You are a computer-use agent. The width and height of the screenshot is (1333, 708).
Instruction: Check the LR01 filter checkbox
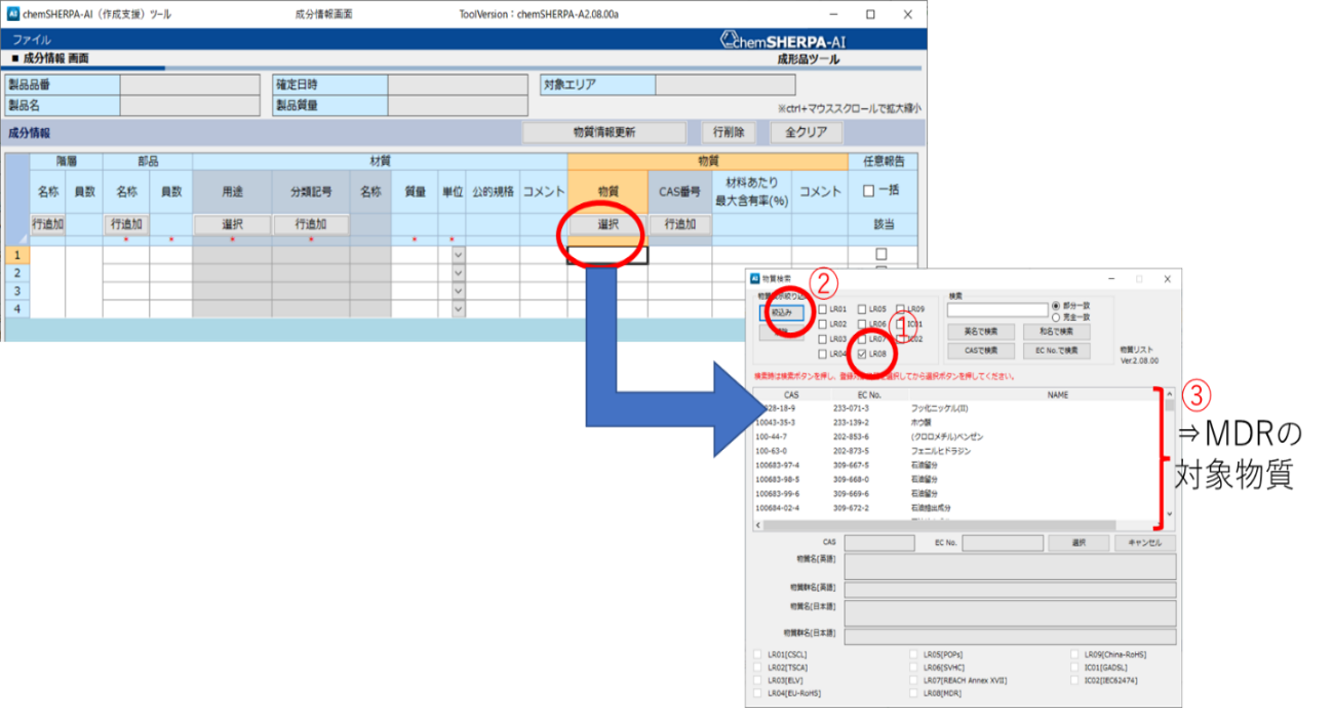(822, 310)
